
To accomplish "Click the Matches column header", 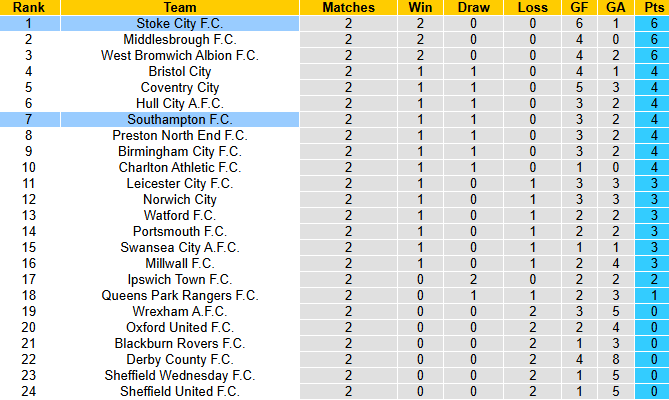I will [349, 7].
